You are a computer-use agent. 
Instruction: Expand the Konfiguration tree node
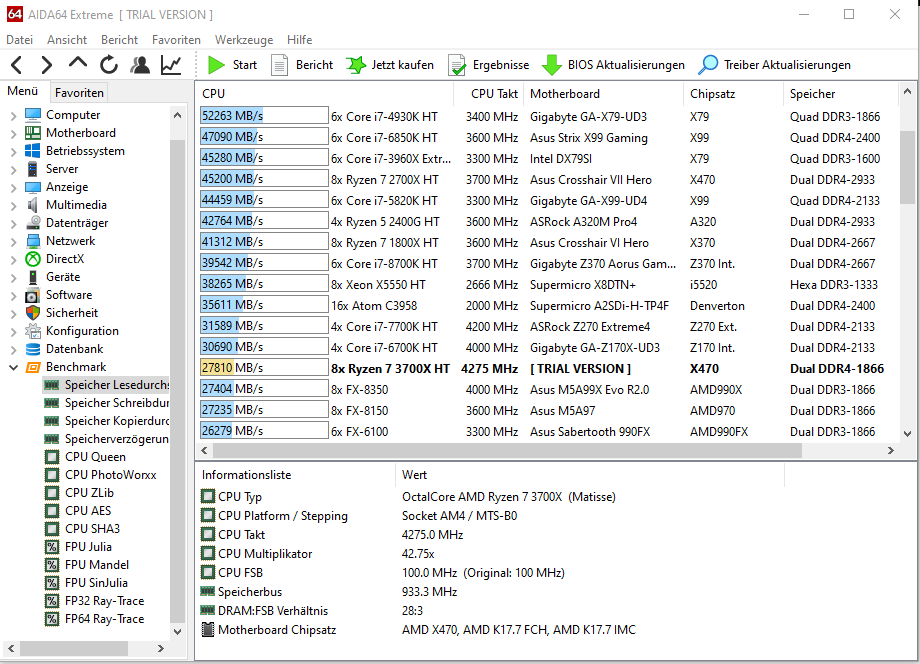13,331
